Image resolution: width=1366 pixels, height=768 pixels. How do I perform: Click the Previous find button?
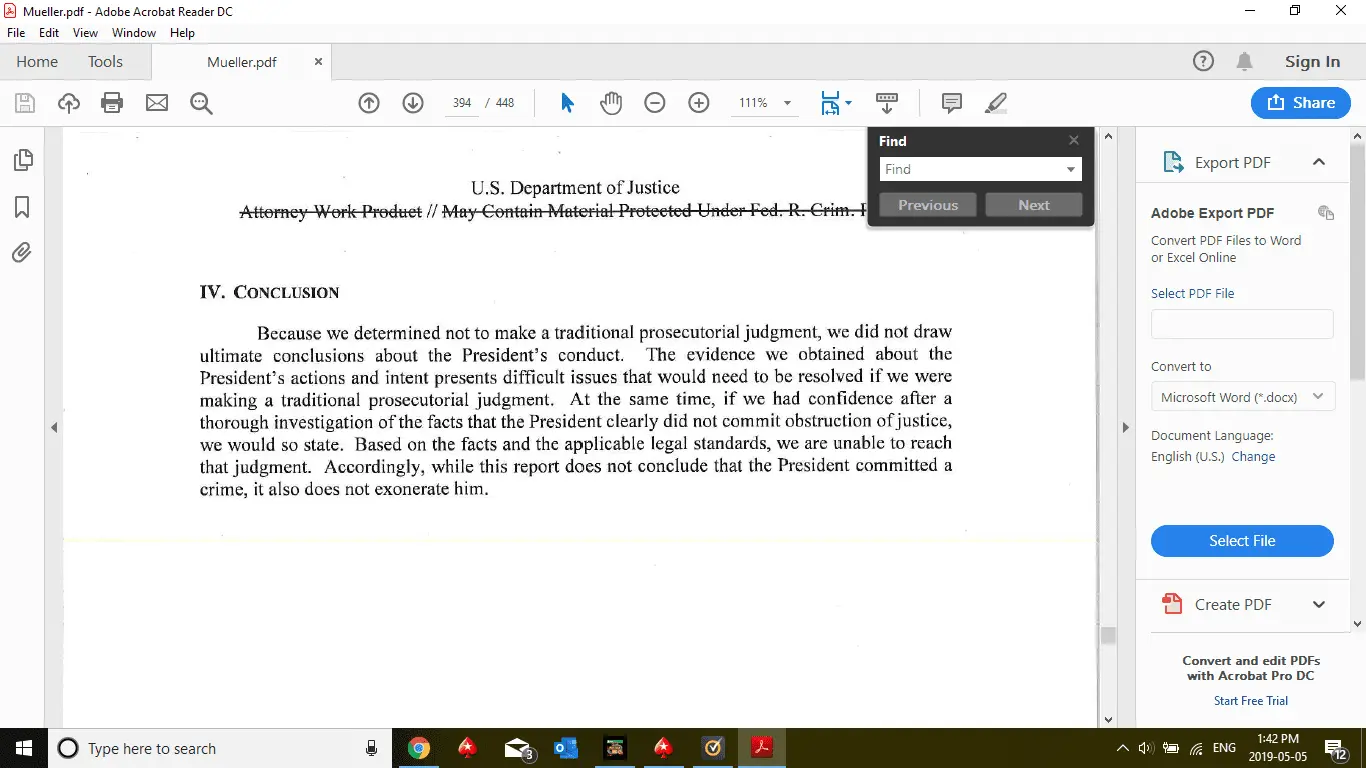pyautogui.click(x=928, y=205)
